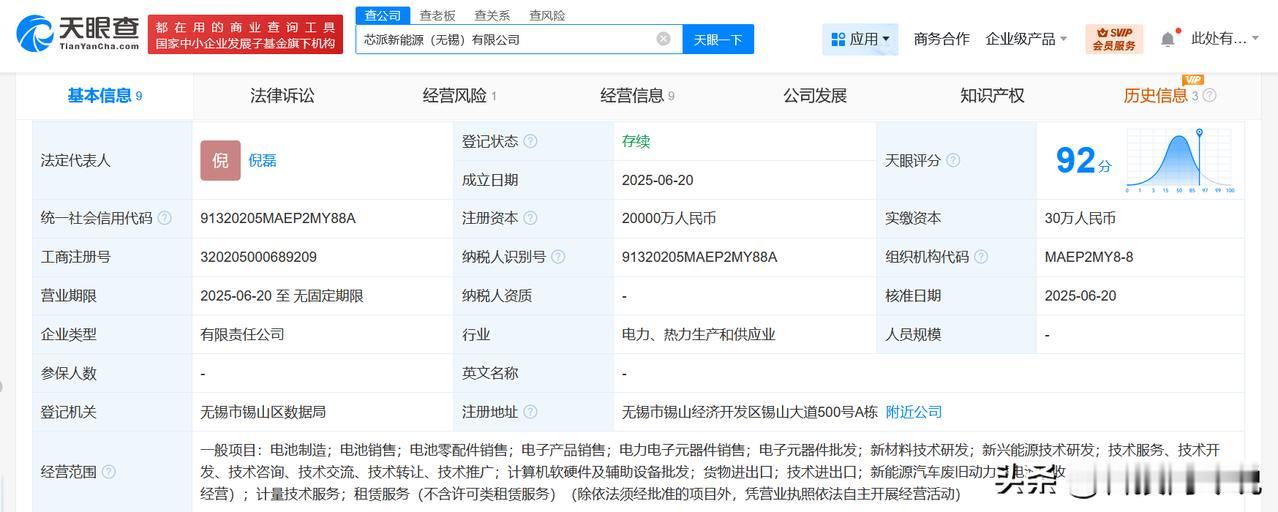Click industry 电力、热力生产和供应业

(x=698, y=335)
